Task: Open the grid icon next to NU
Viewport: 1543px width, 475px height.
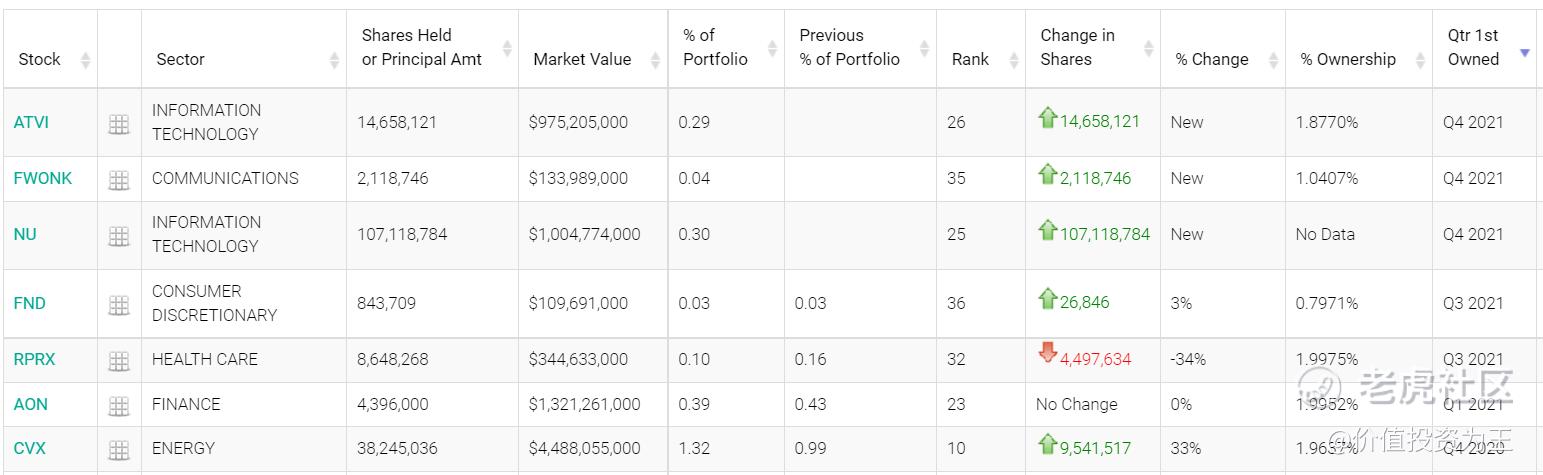Action: click(119, 236)
